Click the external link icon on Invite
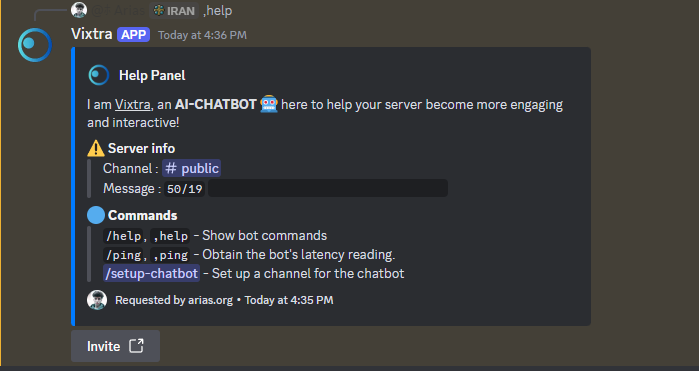 click(136, 346)
